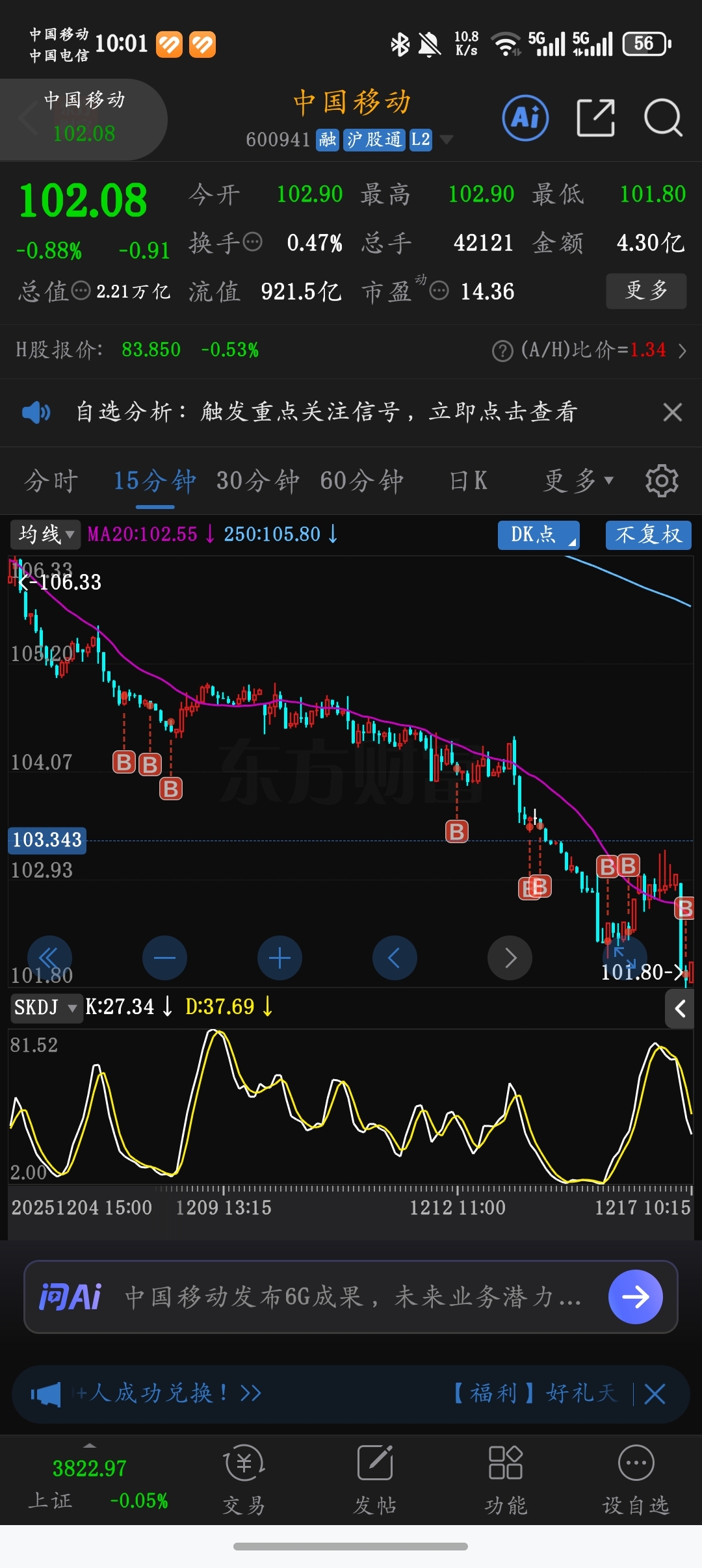Image resolution: width=702 pixels, height=1568 pixels.
Task: Tap the rightmost B signal marker
Action: coord(685,908)
